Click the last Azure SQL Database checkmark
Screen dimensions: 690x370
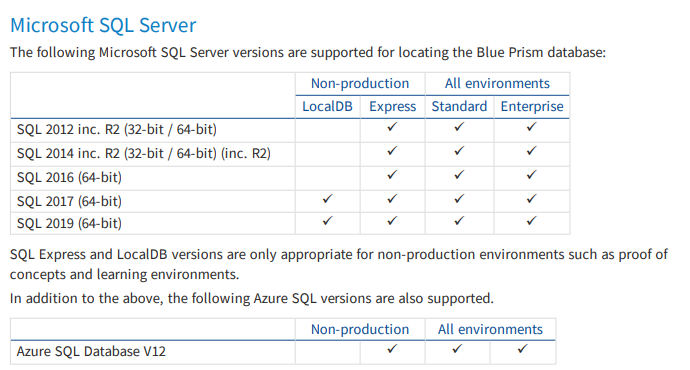(522, 349)
